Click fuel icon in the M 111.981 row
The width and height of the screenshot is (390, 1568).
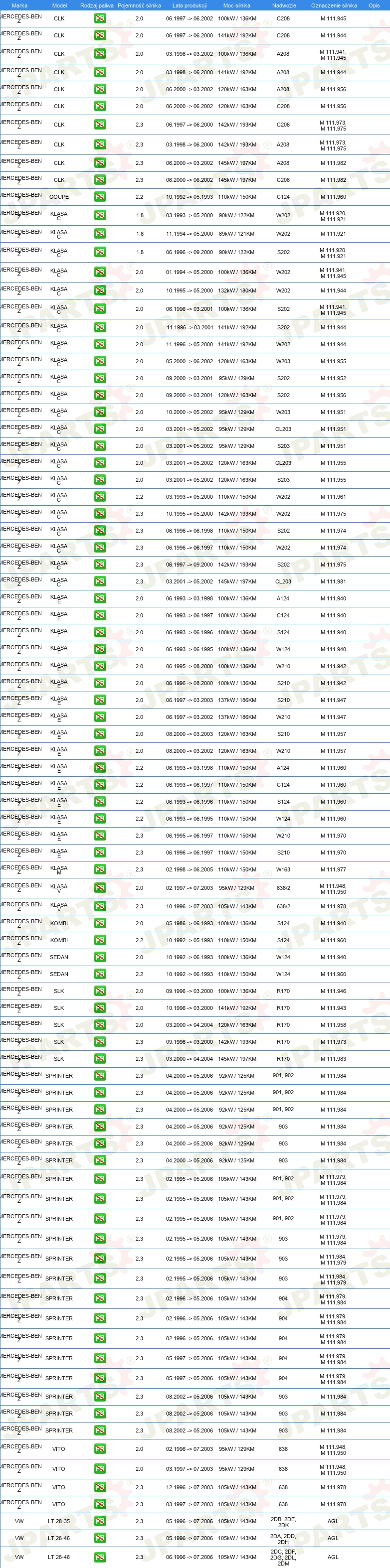click(100, 581)
